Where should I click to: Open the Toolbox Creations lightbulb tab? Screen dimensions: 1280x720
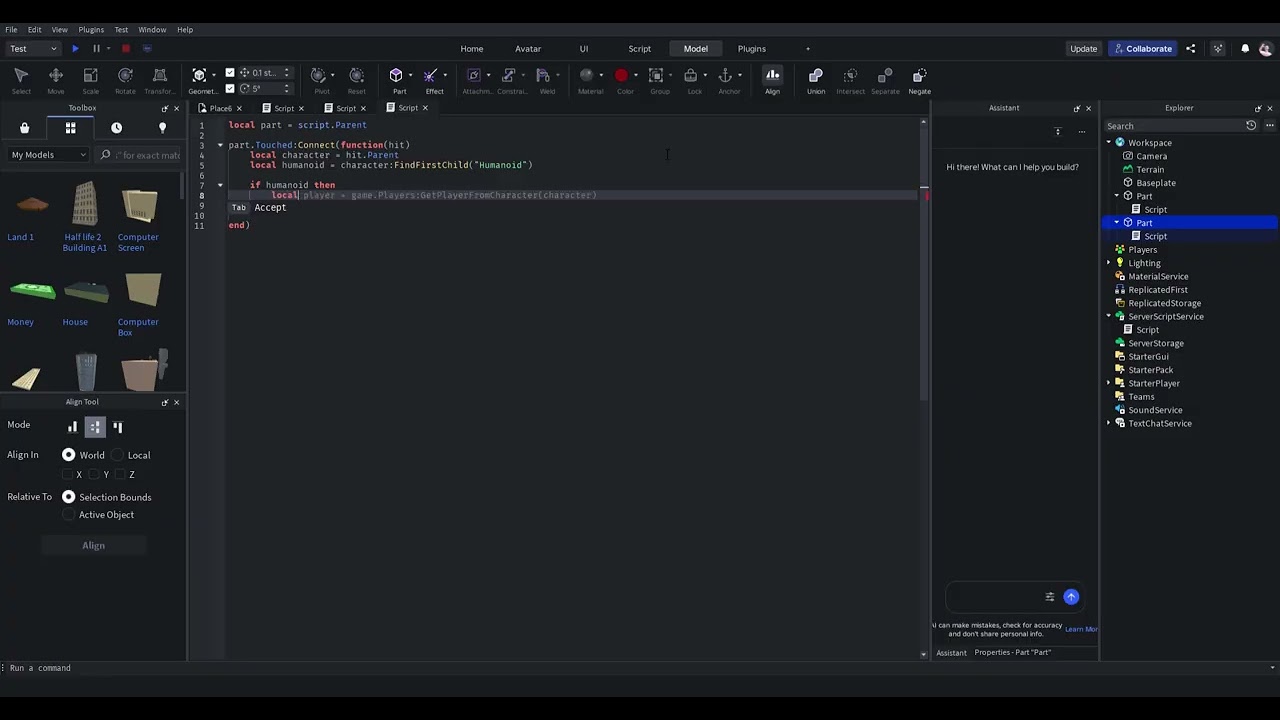click(162, 128)
